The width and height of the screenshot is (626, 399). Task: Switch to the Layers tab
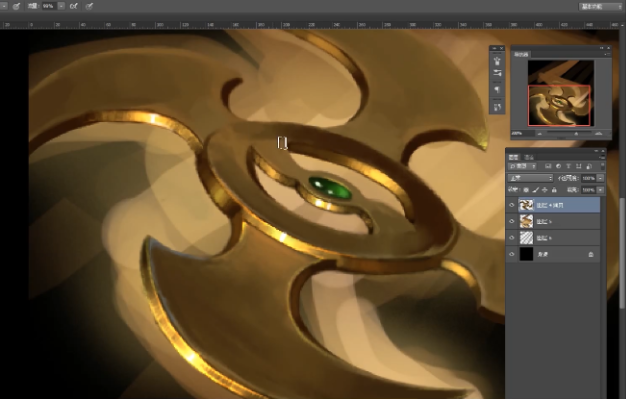513,157
